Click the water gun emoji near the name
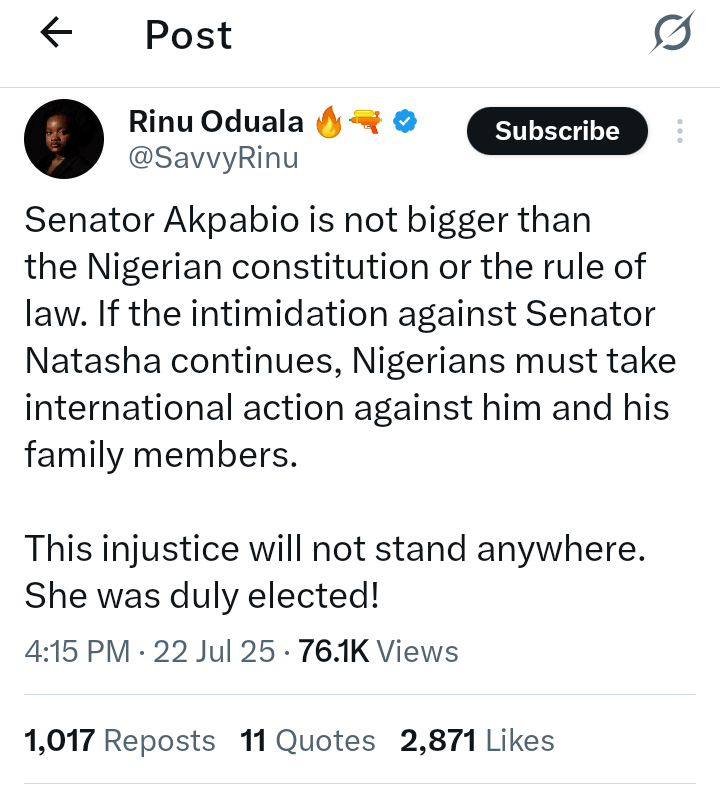Viewport: 720px width, 794px height. 367,122
